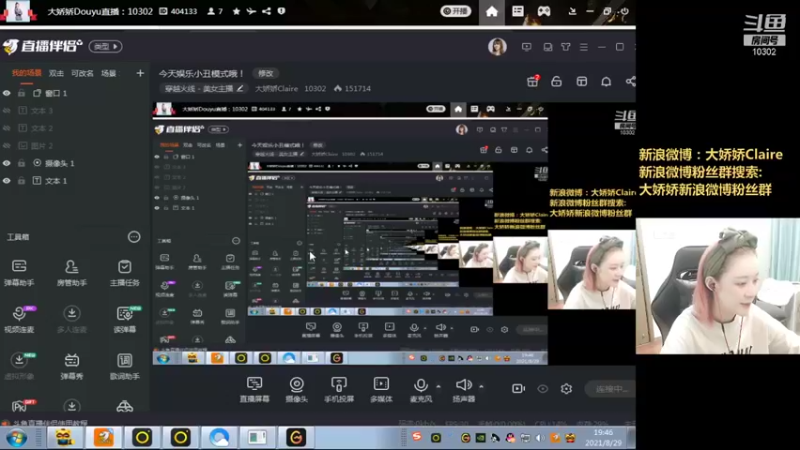This screenshot has width=800, height=450.
Task: Hide the 摄像头 1 source
Action: pyautogui.click(x=7, y=163)
